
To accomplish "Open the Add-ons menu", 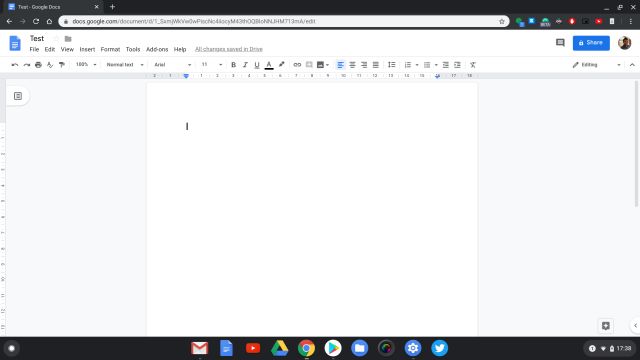I will [x=157, y=49].
